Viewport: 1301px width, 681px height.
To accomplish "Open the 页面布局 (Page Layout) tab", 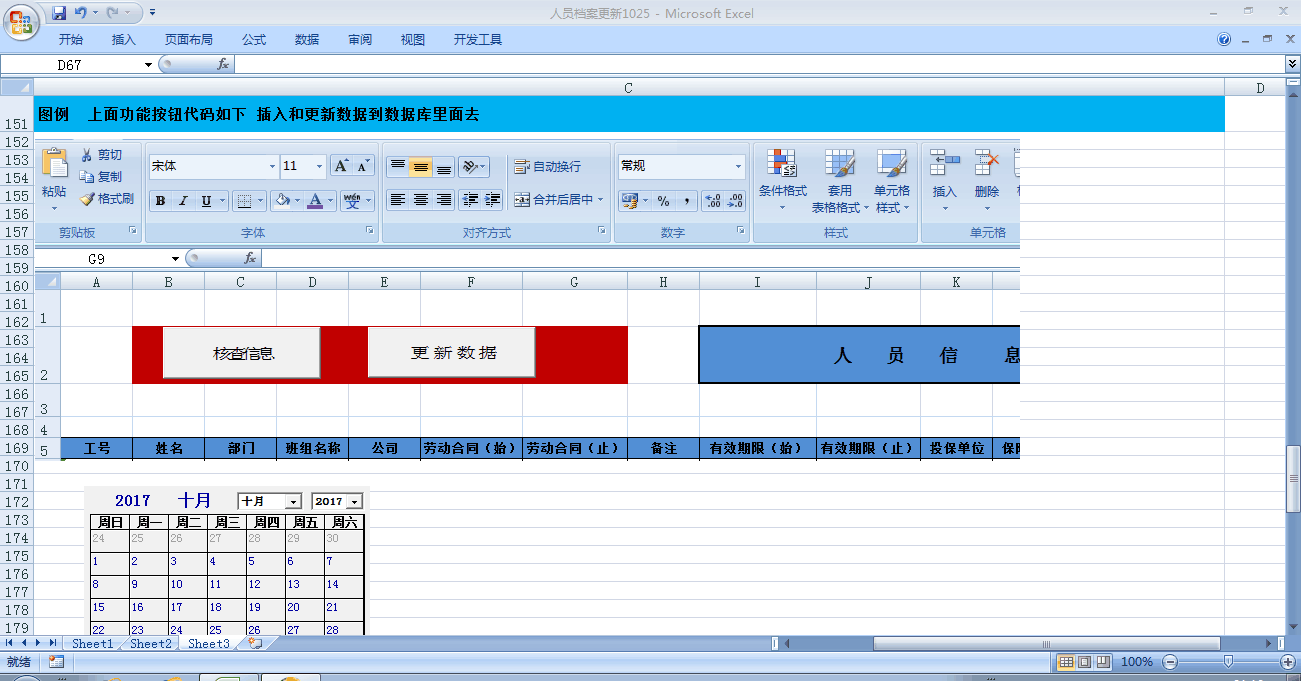I will click(x=189, y=40).
